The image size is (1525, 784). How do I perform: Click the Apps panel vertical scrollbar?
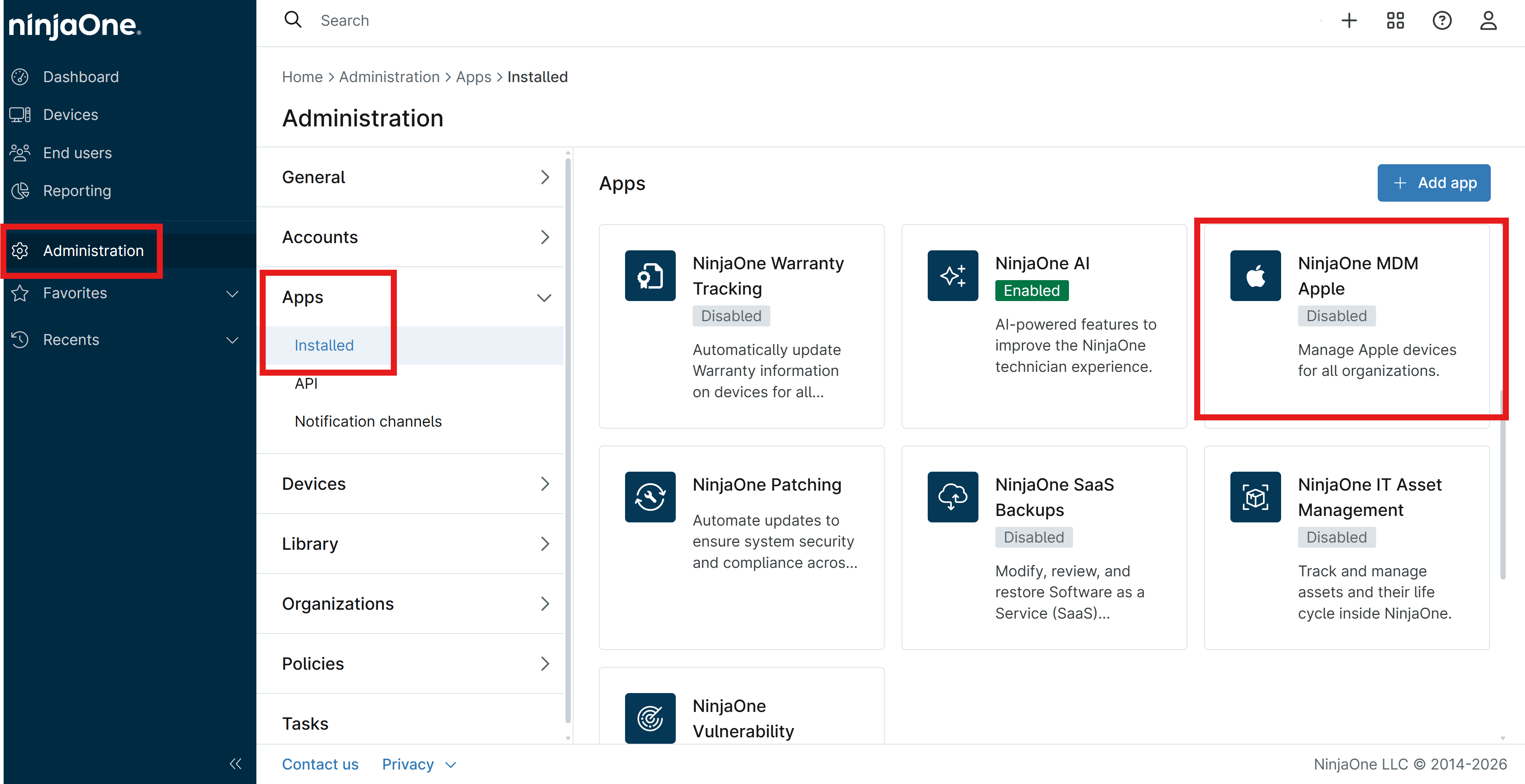[x=1502, y=484]
